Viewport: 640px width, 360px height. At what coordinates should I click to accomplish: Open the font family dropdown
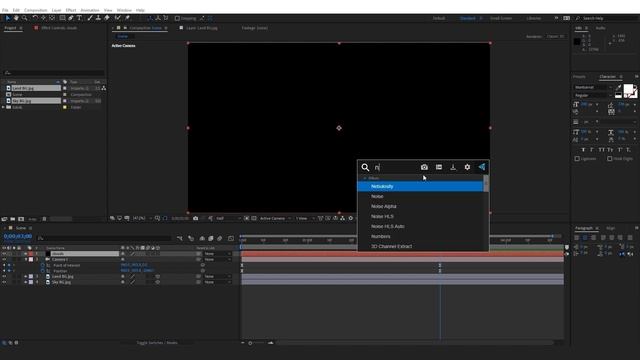[x=593, y=87]
